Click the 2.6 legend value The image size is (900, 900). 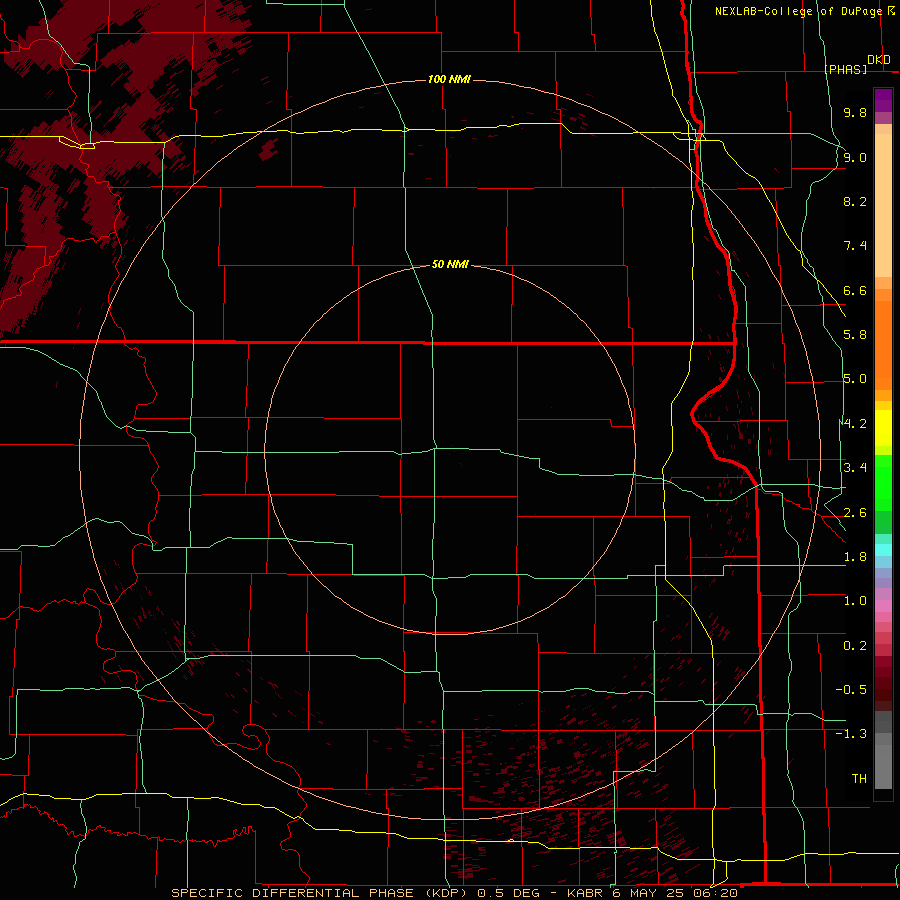pyautogui.click(x=855, y=513)
